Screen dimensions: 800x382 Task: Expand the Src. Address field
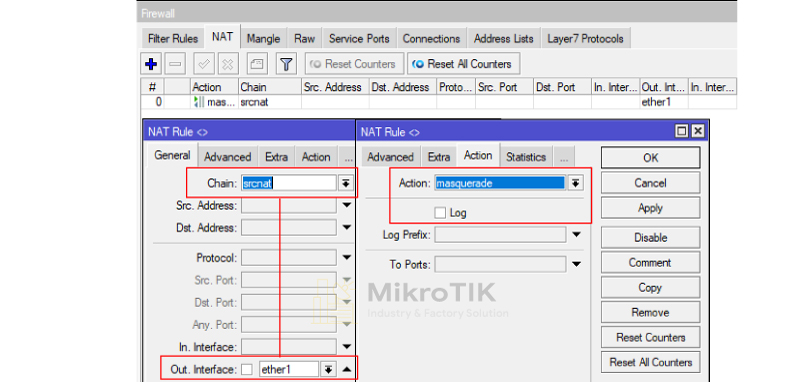(x=347, y=206)
